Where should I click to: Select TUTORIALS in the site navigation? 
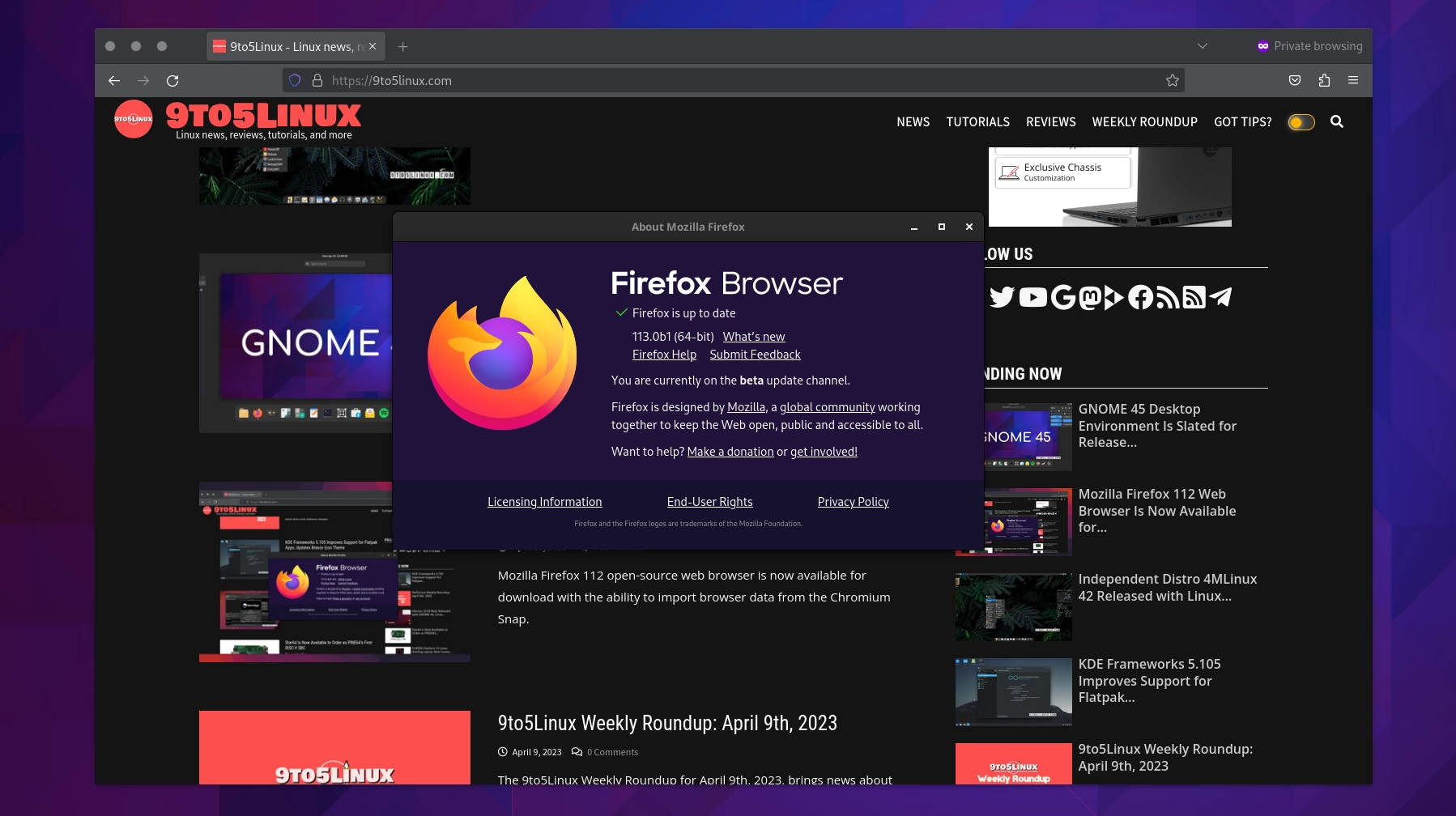click(977, 121)
